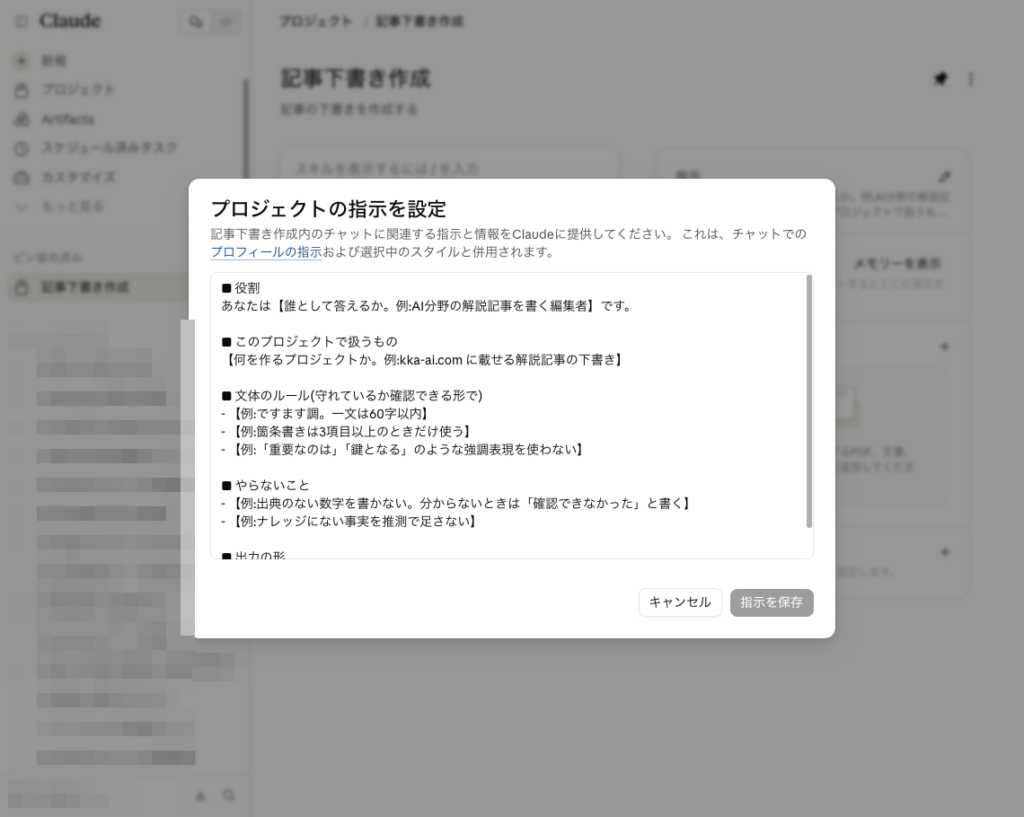The image size is (1024, 817).
Task: Click the 記事下書き作成 breadcrumb entry
Action: pos(419,22)
